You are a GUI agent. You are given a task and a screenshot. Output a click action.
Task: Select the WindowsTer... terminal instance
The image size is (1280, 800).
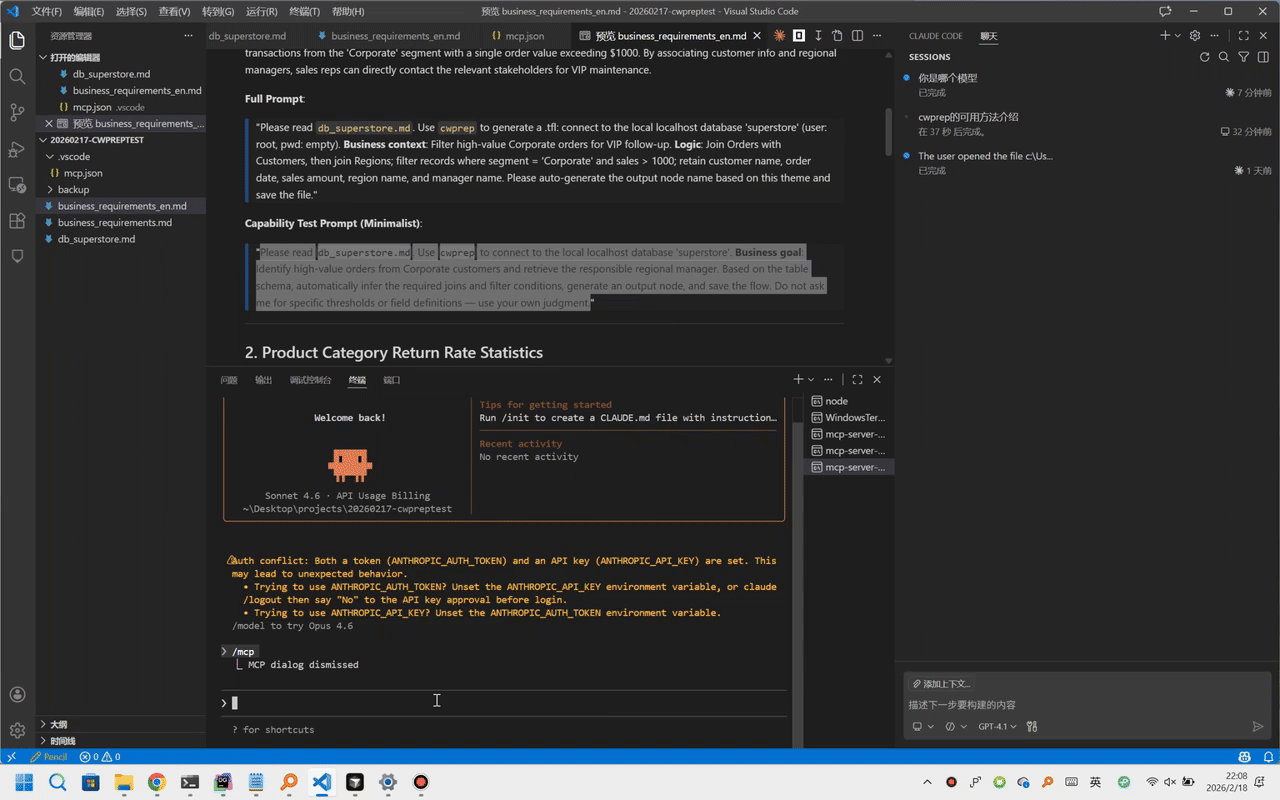pyautogui.click(x=848, y=418)
